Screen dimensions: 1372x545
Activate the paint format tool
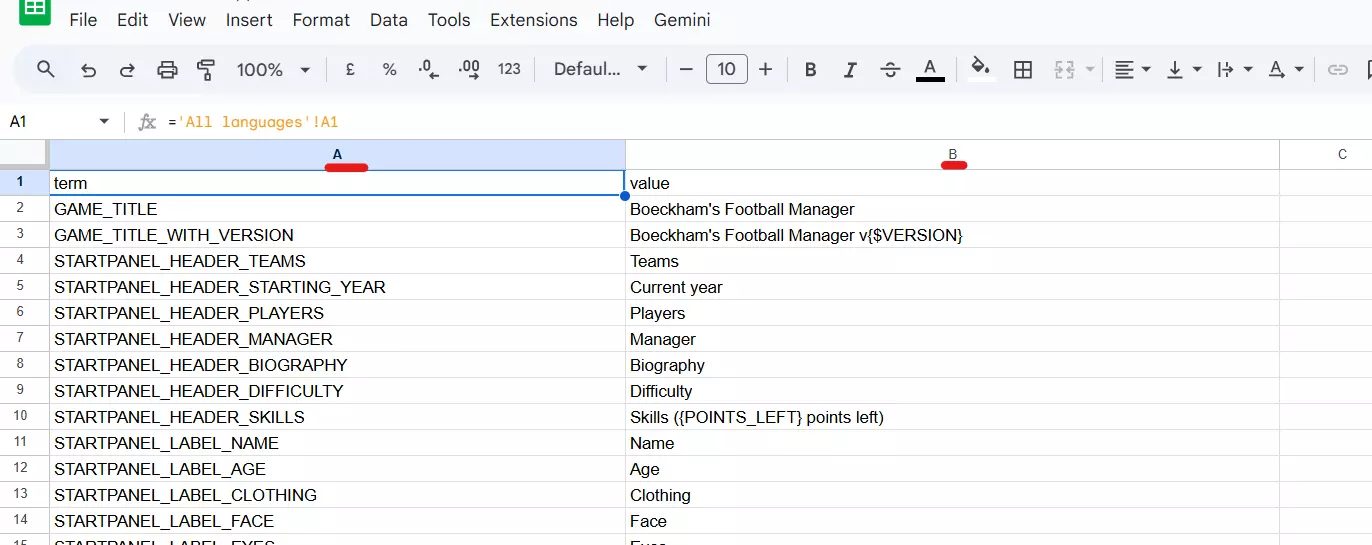point(206,69)
